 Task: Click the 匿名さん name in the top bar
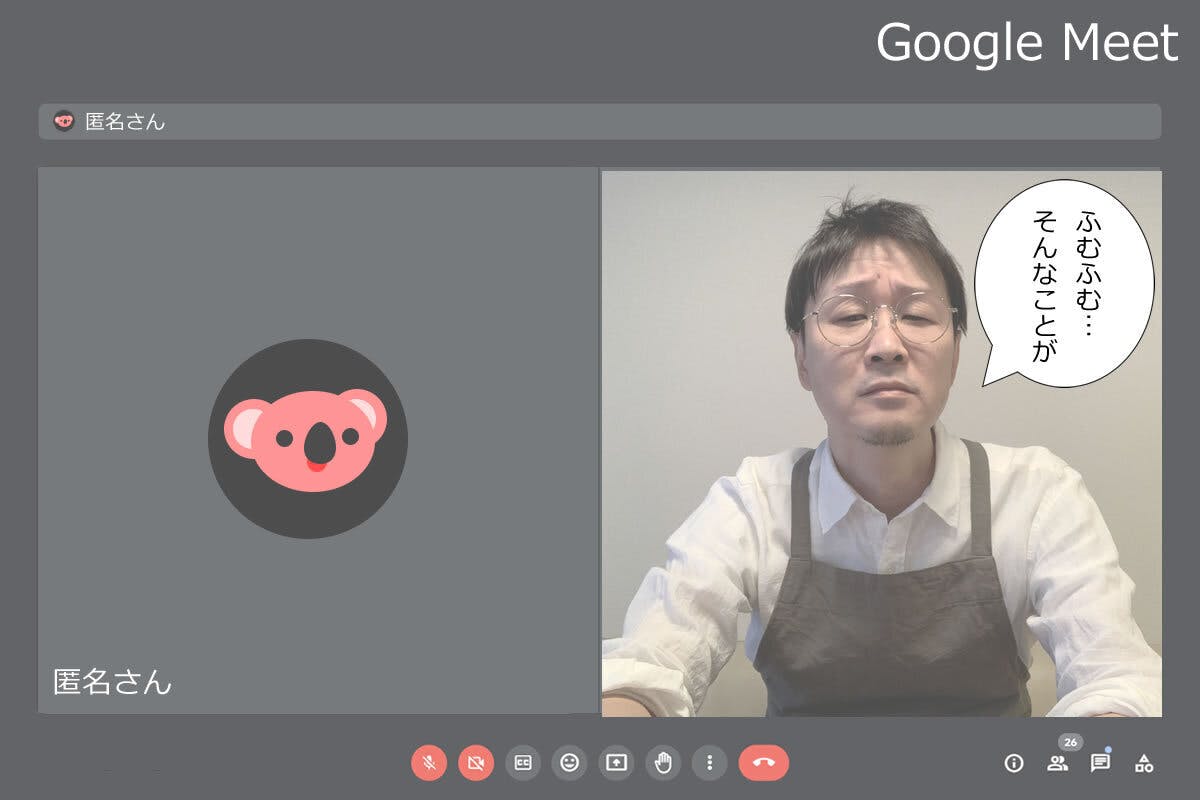125,122
